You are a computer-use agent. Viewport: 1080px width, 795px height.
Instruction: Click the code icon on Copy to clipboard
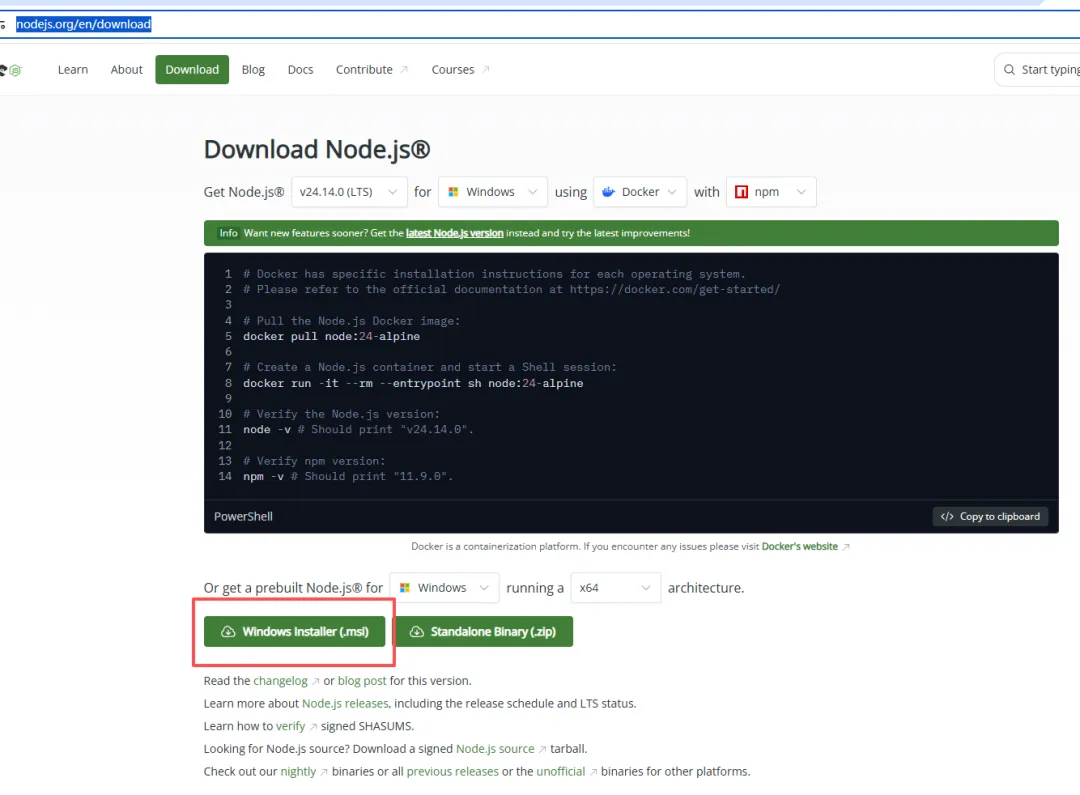(947, 517)
